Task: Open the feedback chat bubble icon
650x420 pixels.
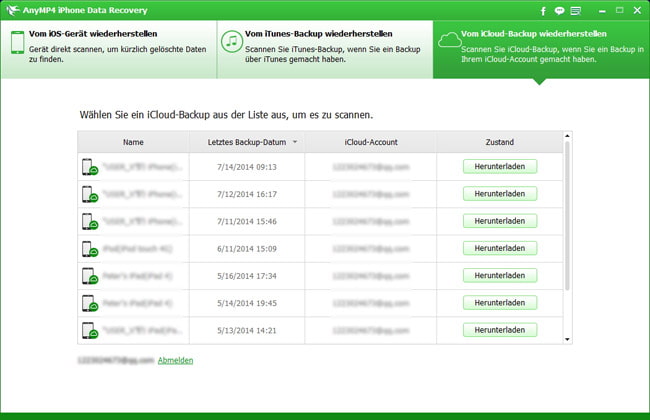Action: point(559,11)
